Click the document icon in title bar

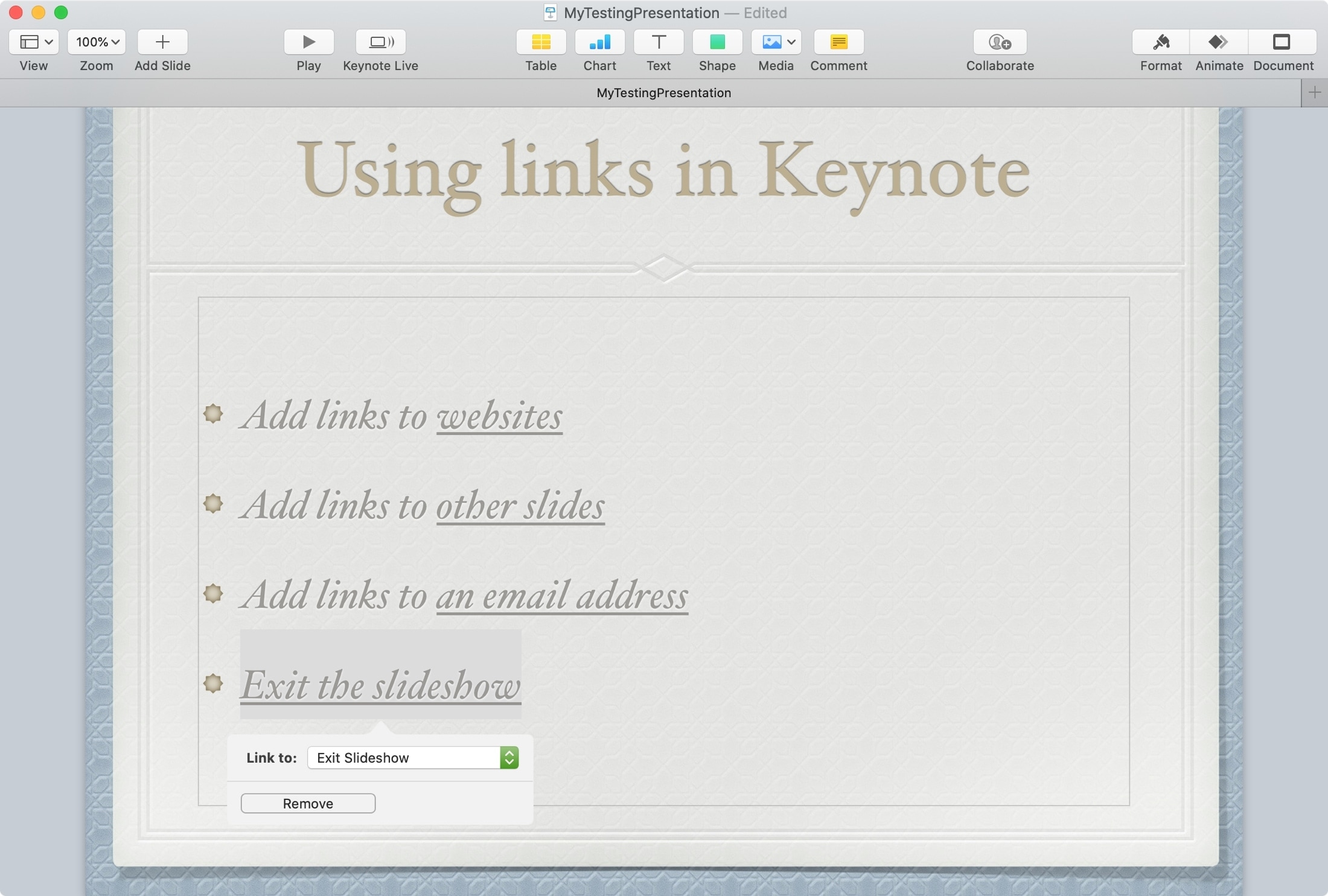[550, 13]
